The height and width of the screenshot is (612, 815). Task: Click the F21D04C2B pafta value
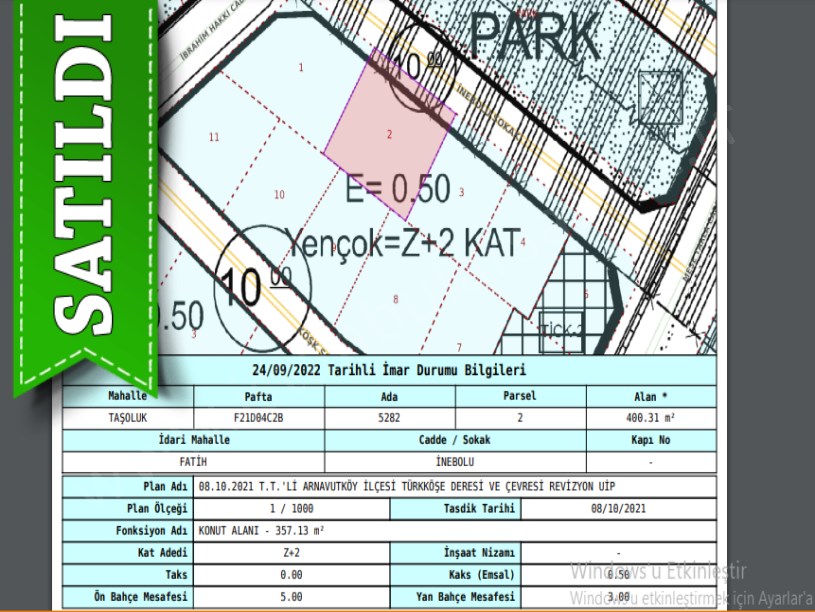pyautogui.click(x=251, y=418)
